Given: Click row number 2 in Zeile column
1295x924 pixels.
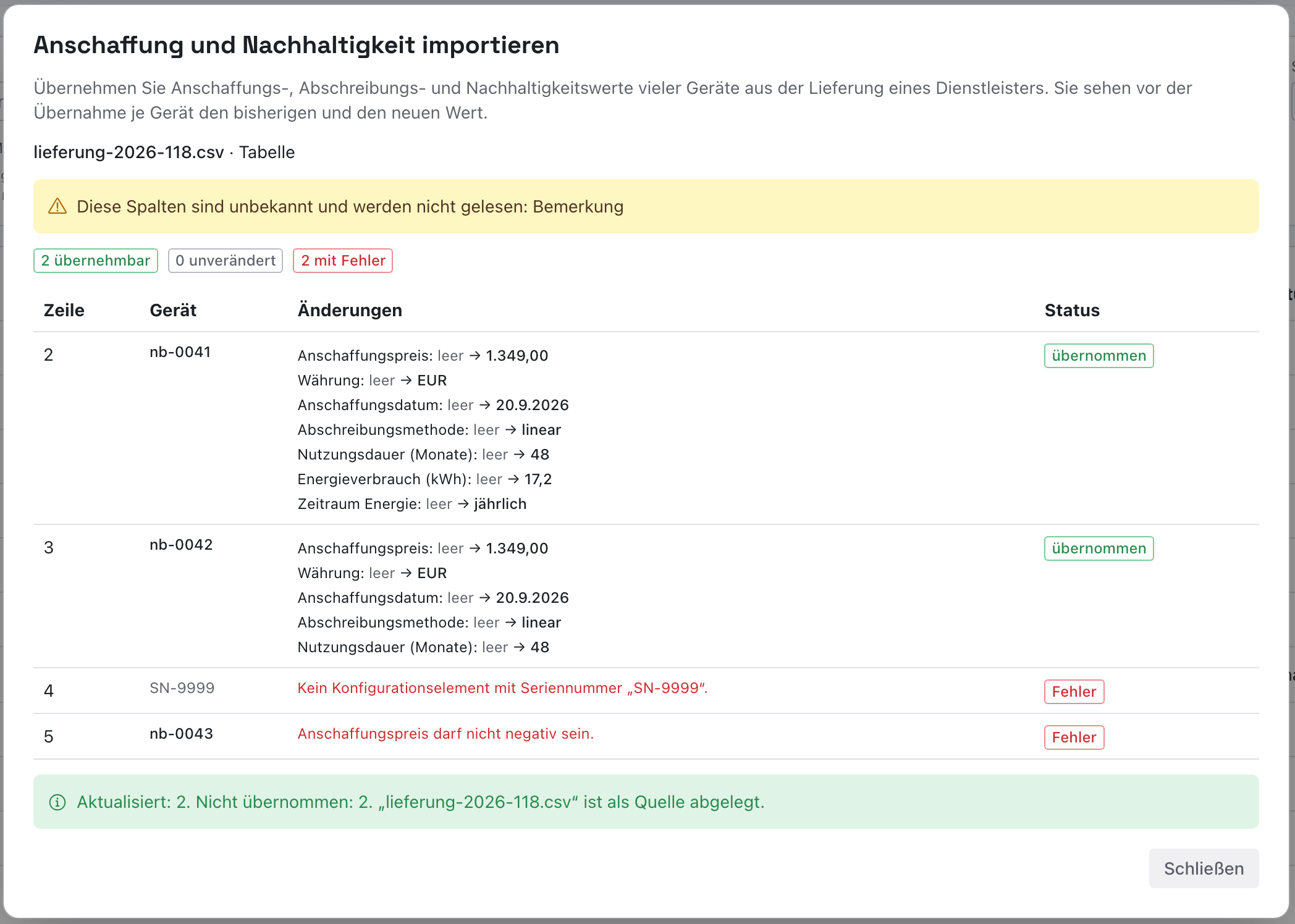Looking at the screenshot, I should [49, 355].
